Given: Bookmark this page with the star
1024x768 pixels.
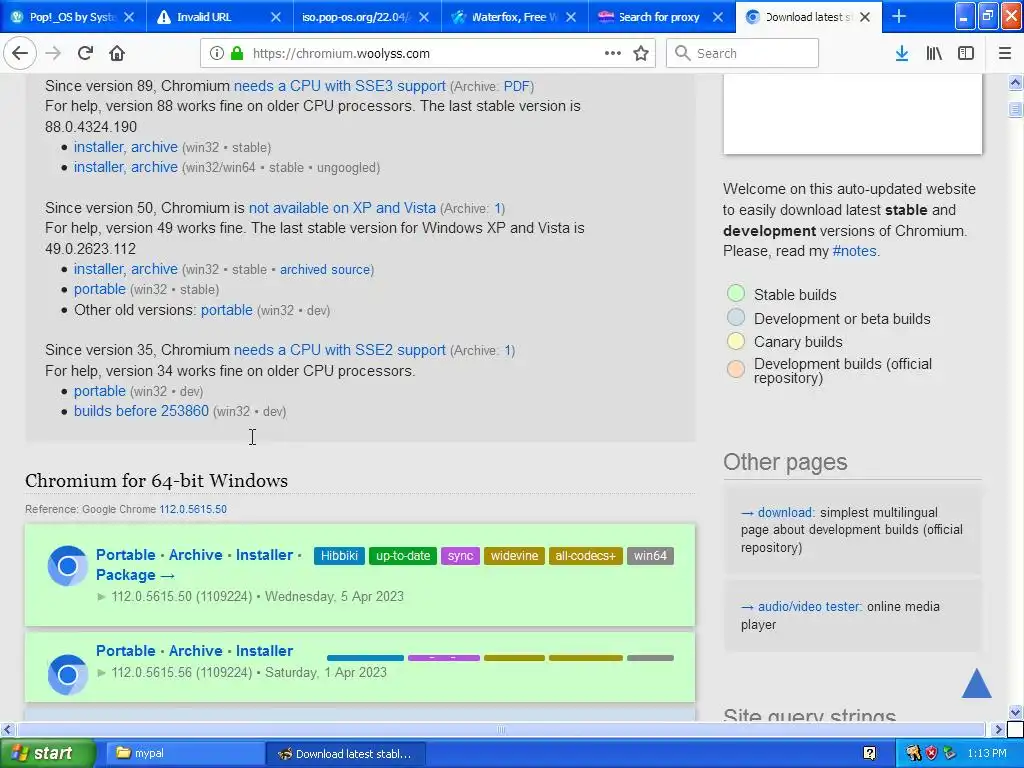Looking at the screenshot, I should click(641, 54).
